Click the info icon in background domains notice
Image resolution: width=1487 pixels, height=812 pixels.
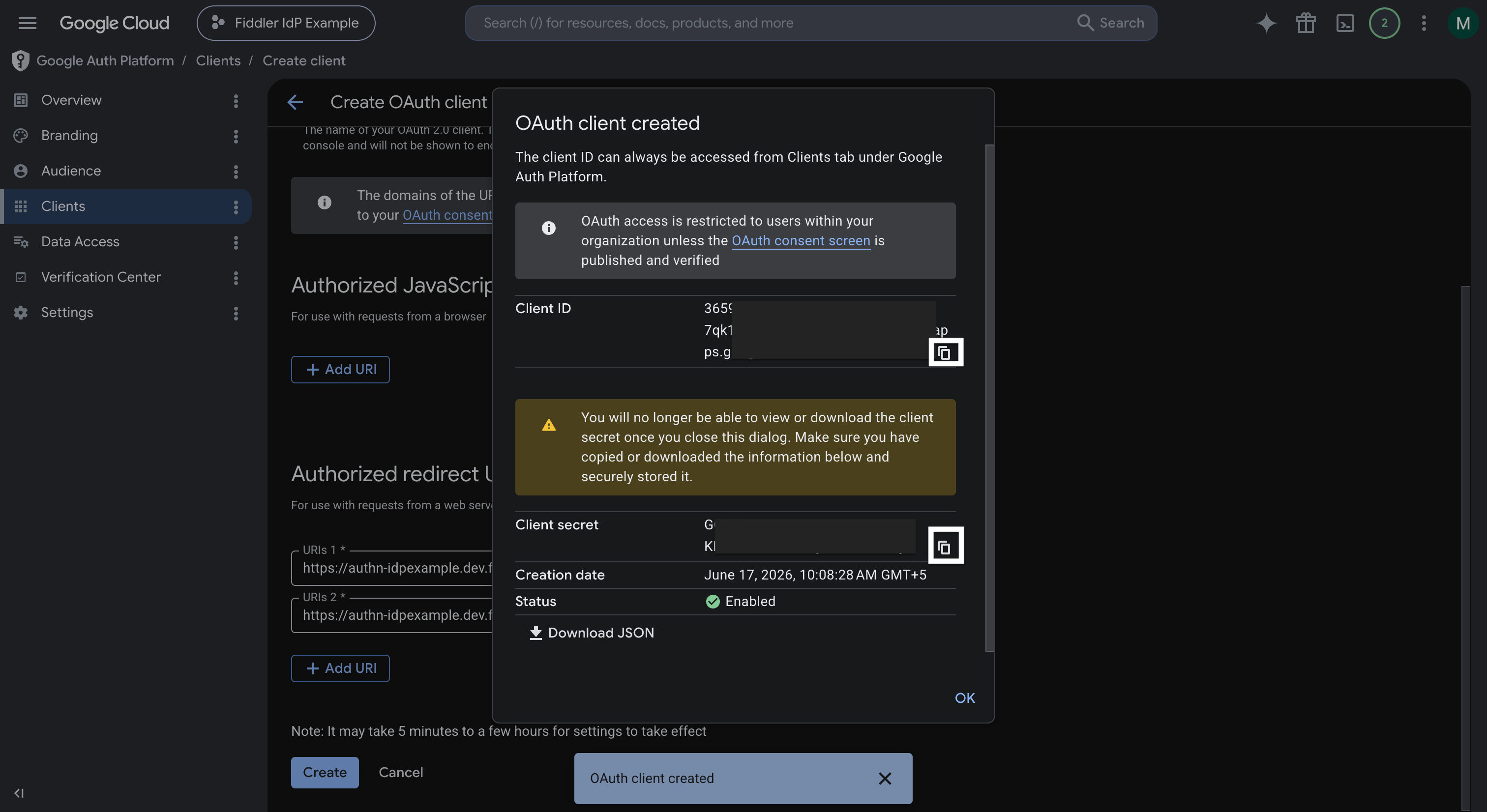click(325, 203)
